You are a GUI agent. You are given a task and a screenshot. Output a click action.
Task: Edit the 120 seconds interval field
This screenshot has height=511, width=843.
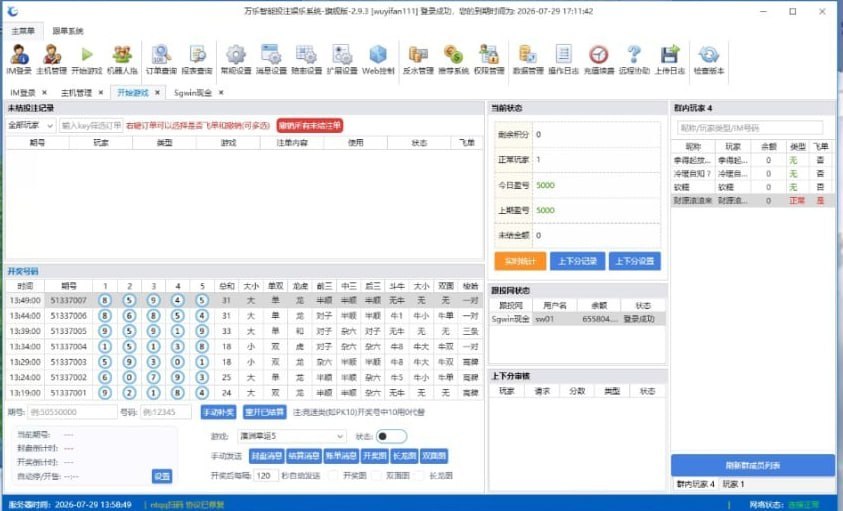(266, 475)
